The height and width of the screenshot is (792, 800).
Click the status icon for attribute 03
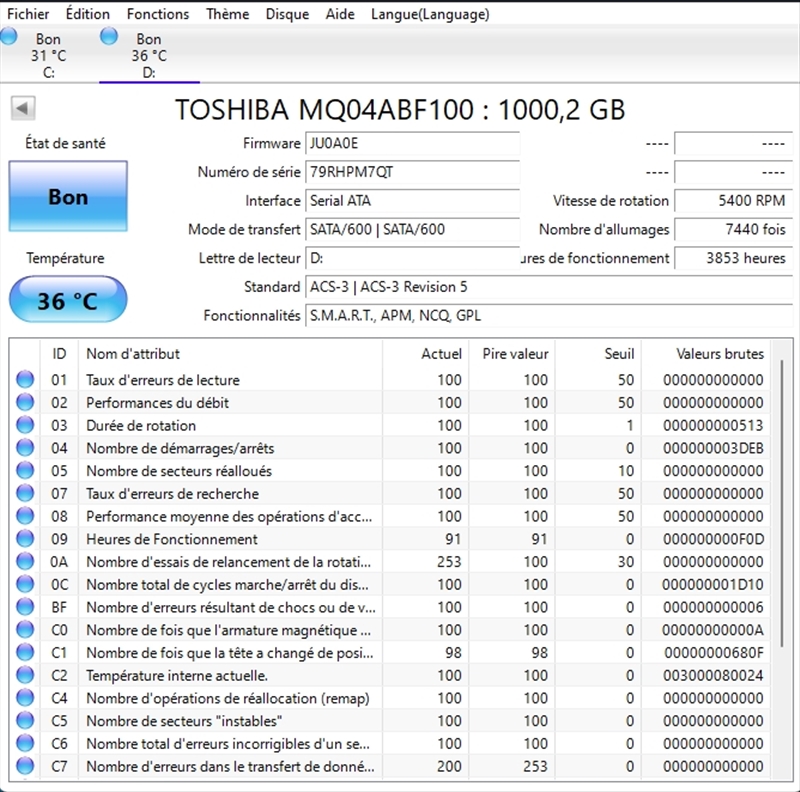(25, 425)
